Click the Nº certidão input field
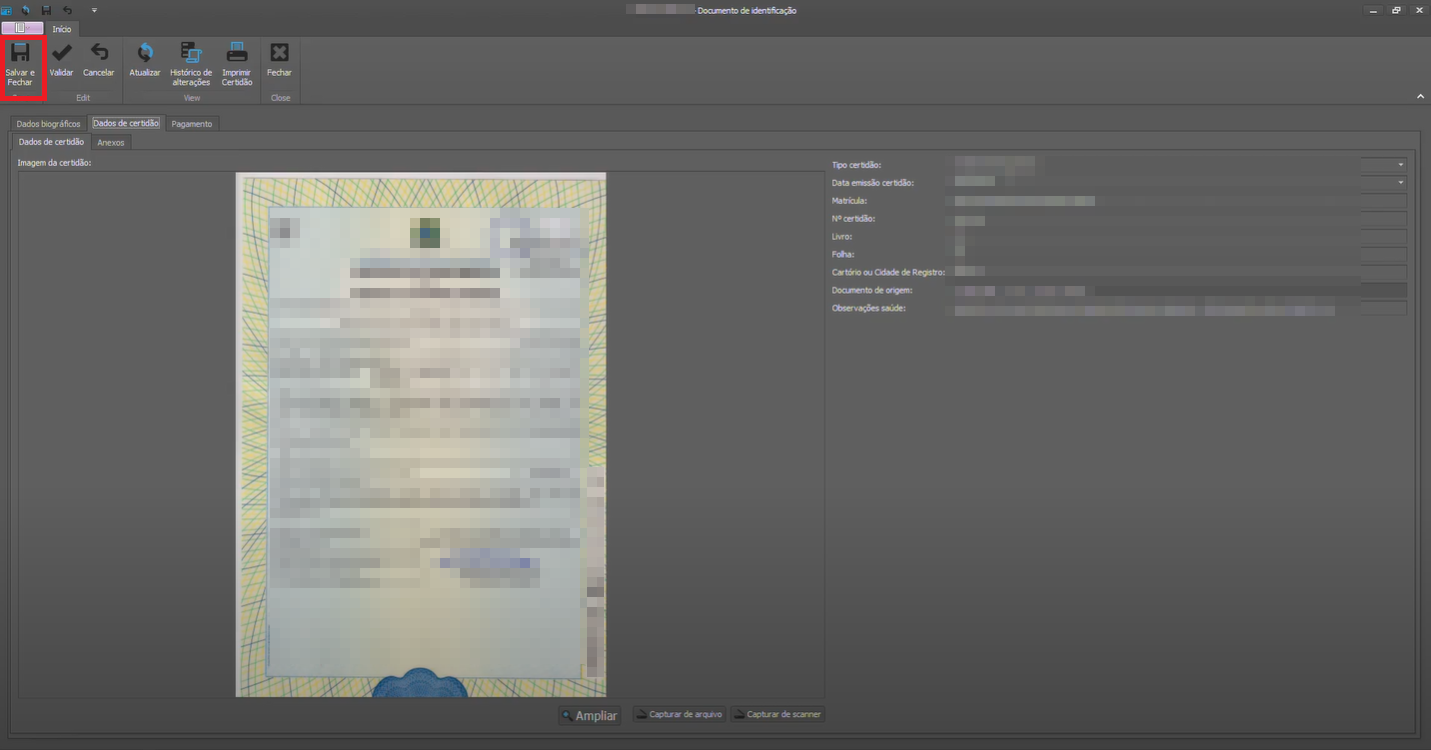The image size is (1431, 750). pyautogui.click(x=1179, y=219)
